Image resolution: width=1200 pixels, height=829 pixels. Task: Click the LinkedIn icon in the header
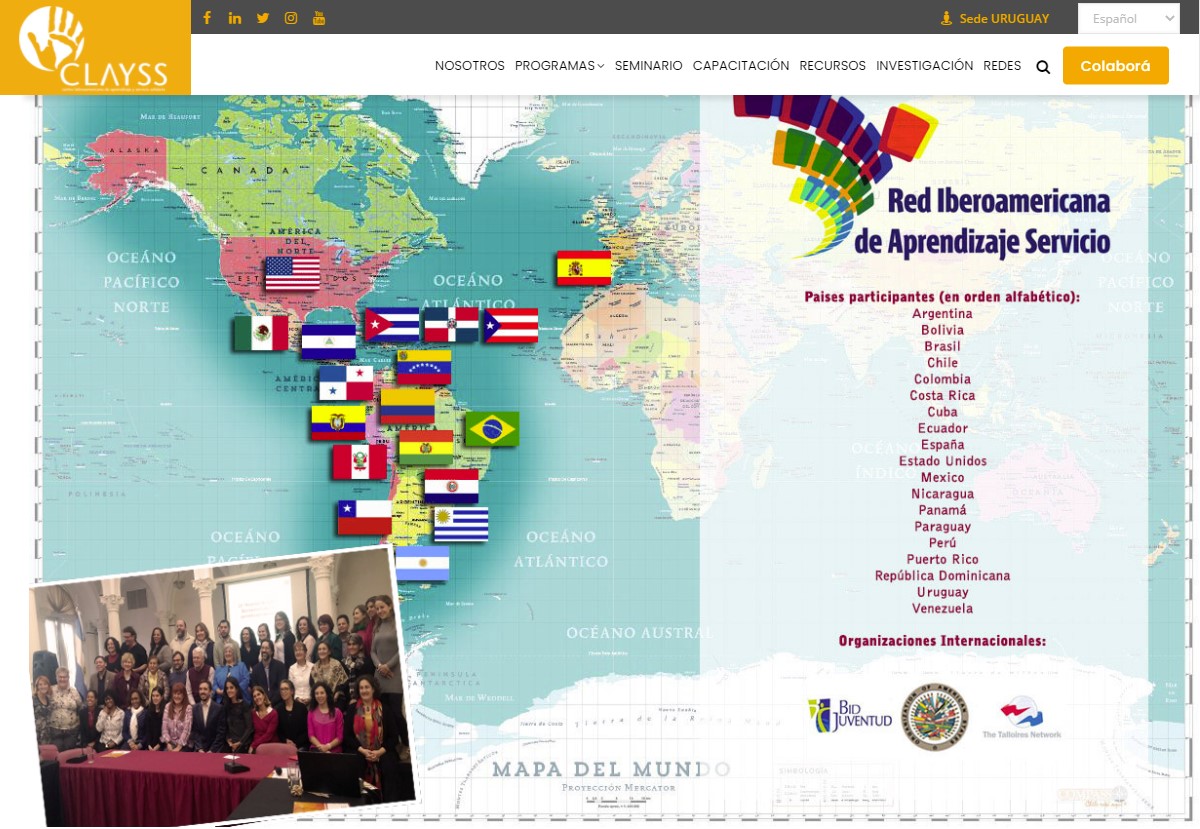235,17
